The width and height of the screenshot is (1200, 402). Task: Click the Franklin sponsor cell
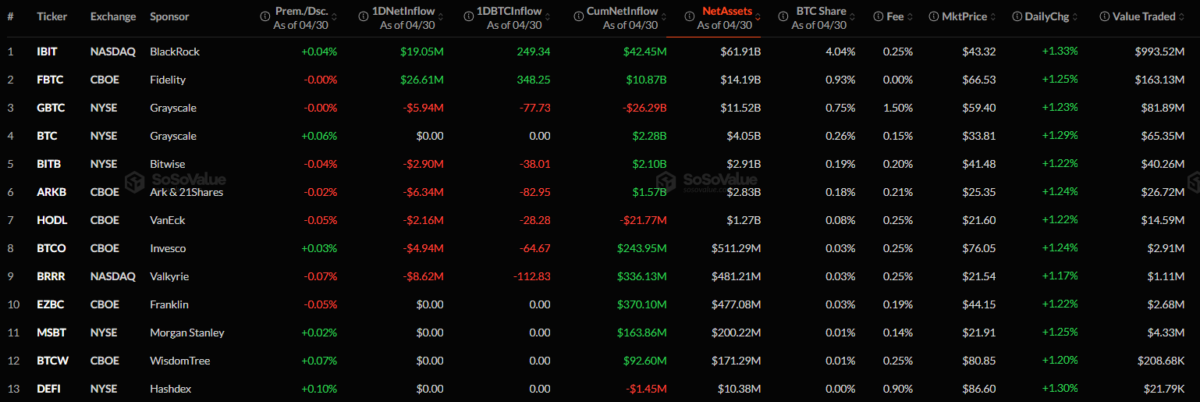tap(170, 304)
